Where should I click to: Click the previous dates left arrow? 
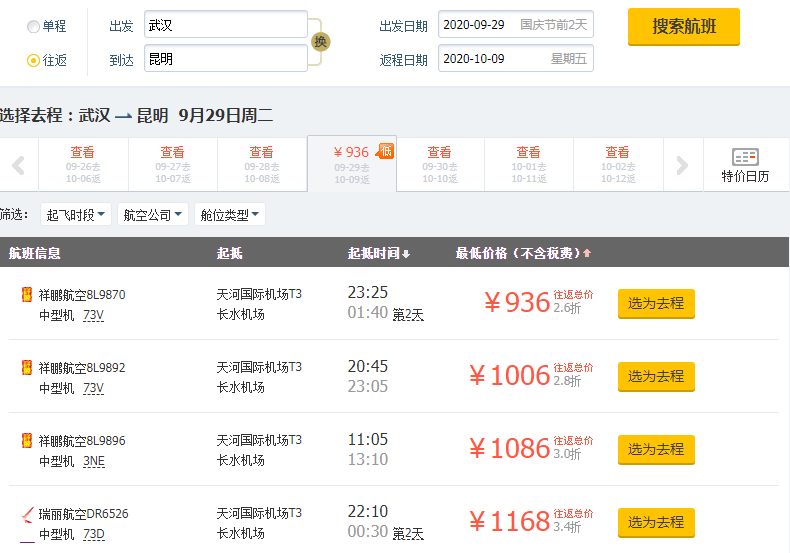pos(18,165)
